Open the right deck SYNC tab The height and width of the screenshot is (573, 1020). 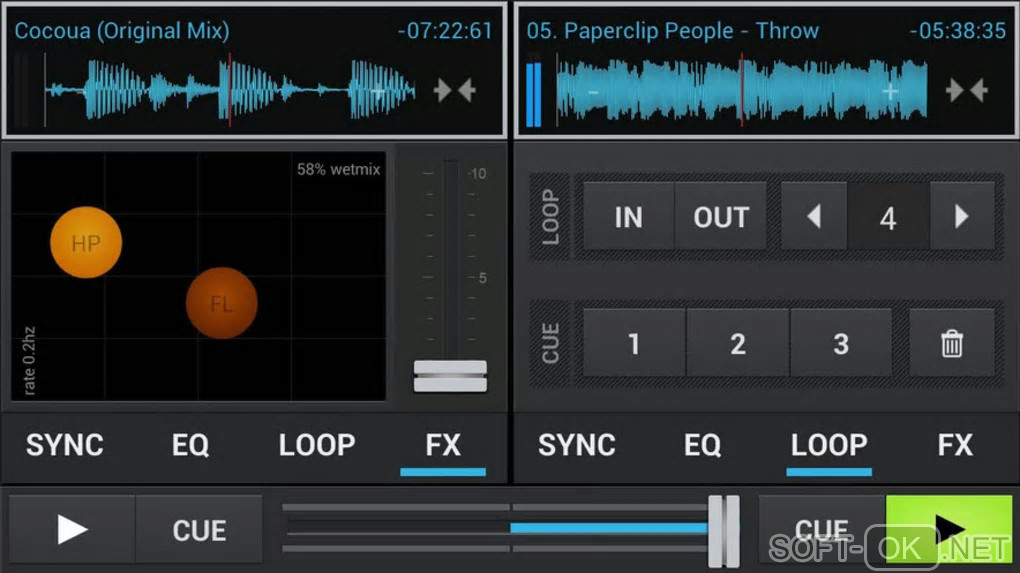point(576,446)
